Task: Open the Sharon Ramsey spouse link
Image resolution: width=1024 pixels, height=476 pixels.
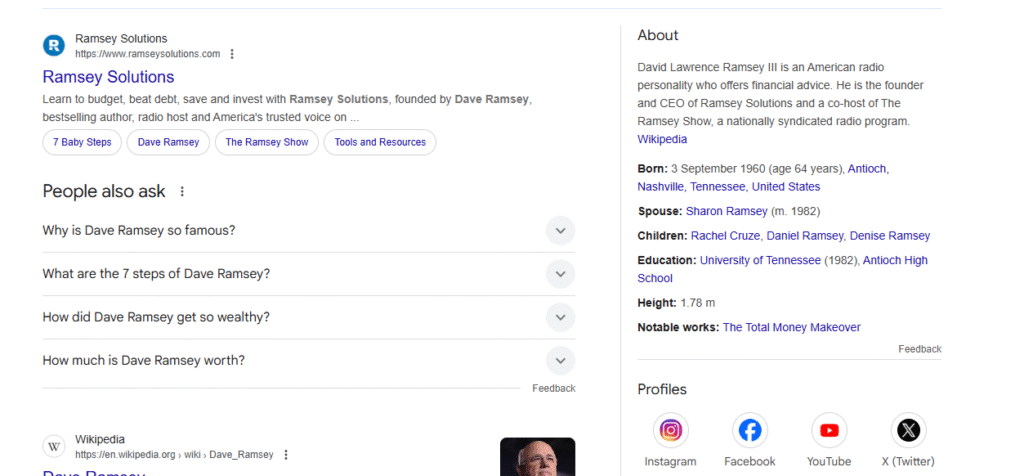Action: (x=727, y=212)
